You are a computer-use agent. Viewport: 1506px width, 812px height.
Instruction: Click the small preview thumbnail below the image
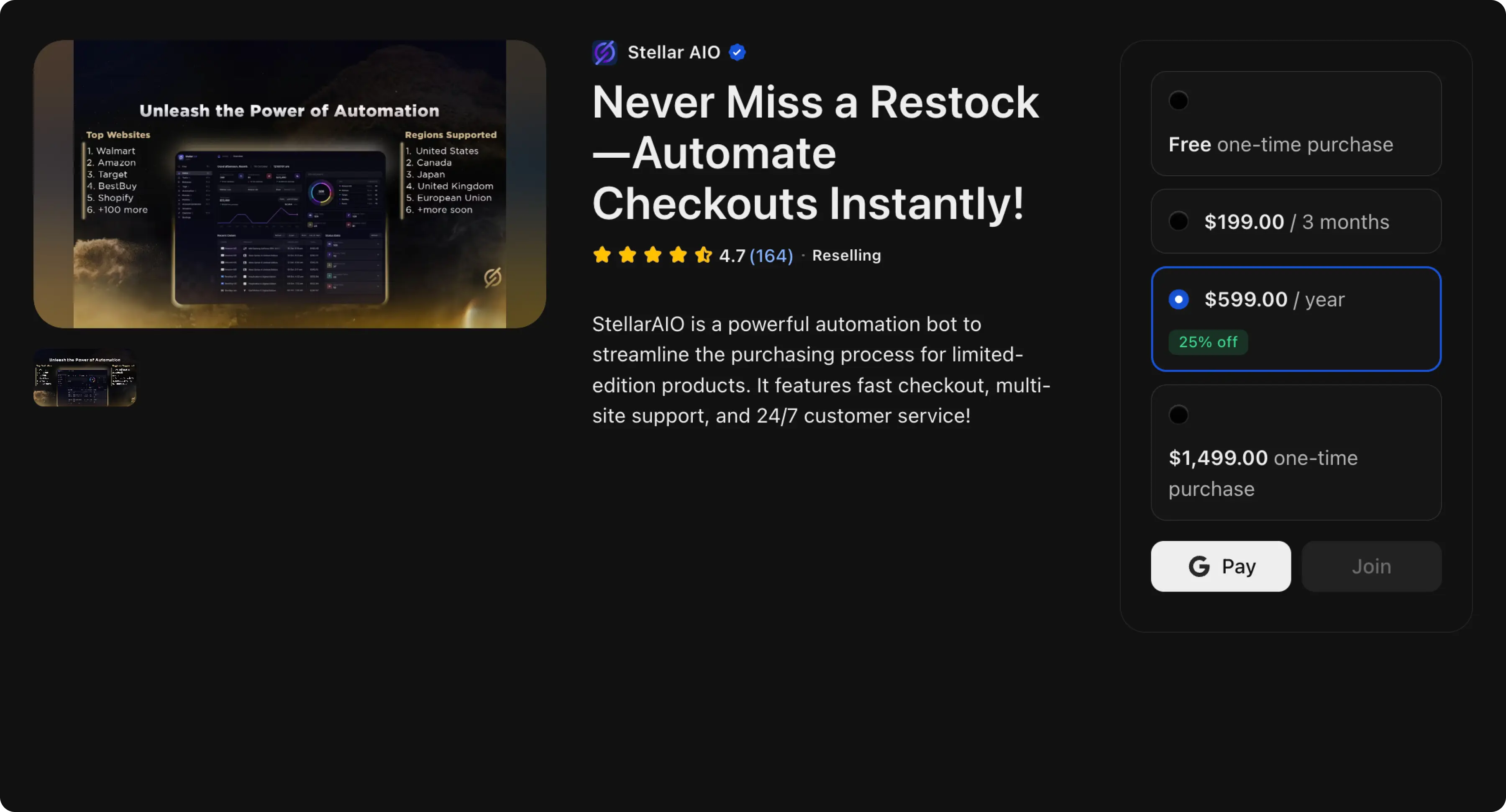pyautogui.click(x=85, y=378)
